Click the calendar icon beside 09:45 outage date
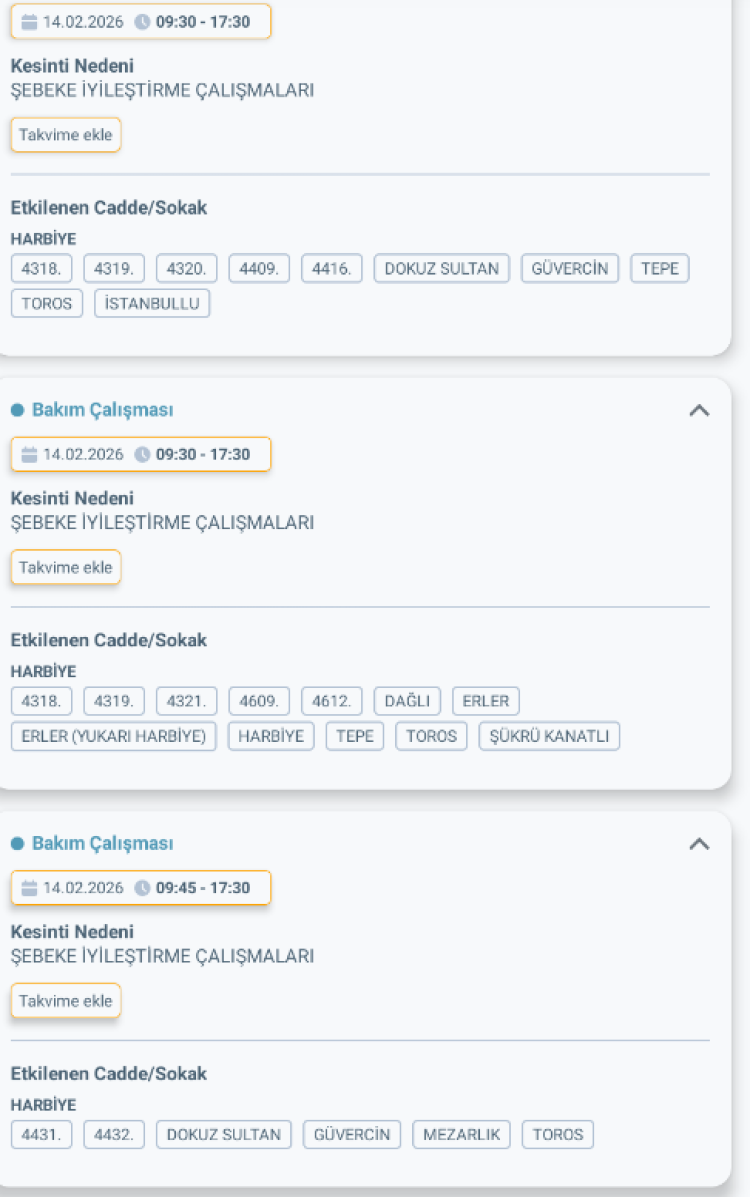This screenshot has width=750, height=1197. point(29,888)
